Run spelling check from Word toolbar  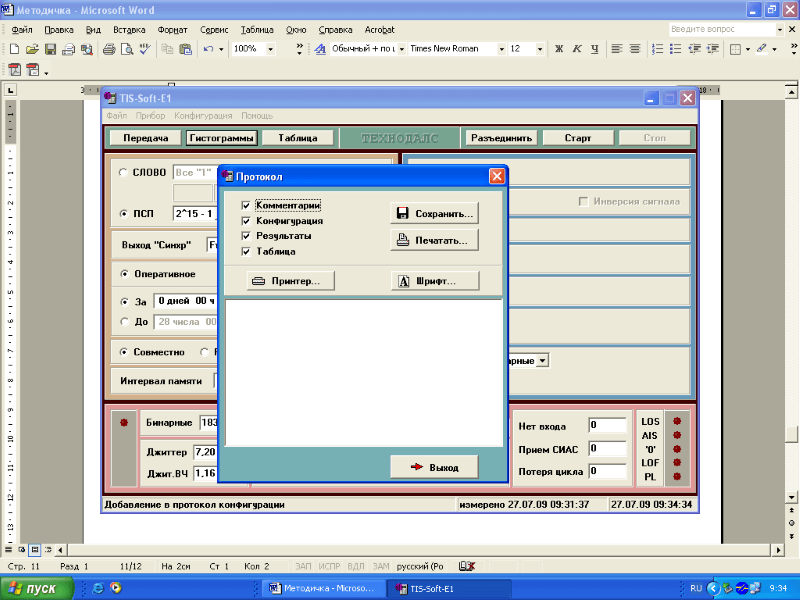(x=145, y=49)
